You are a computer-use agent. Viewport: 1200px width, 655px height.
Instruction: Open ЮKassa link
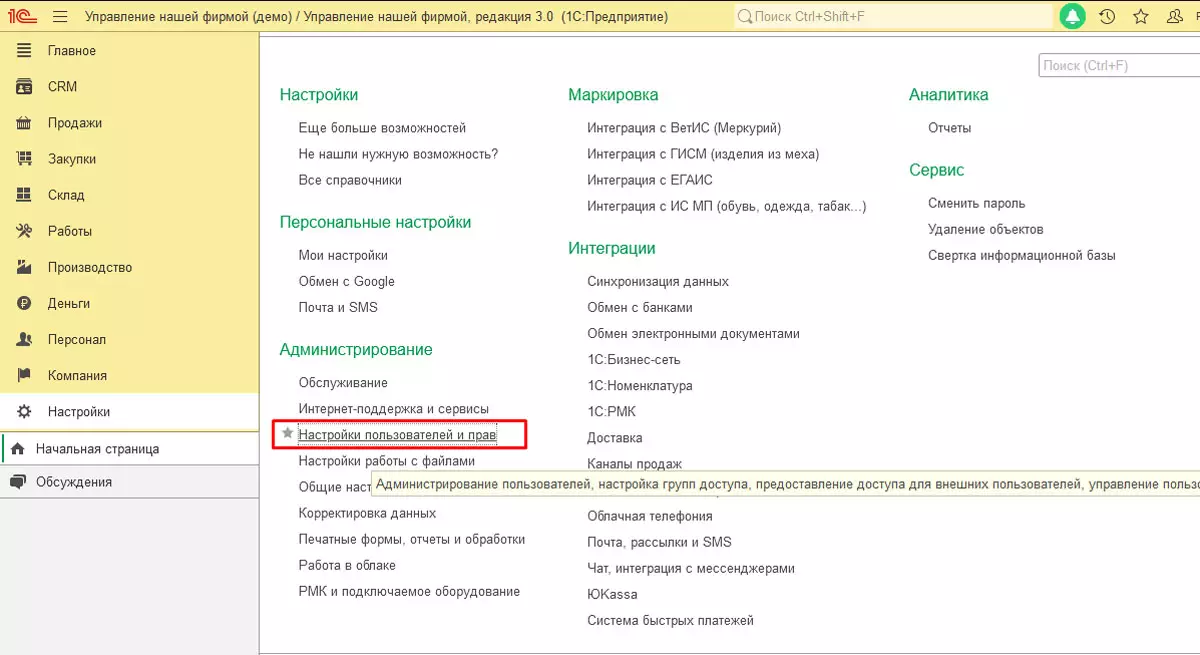pos(612,594)
